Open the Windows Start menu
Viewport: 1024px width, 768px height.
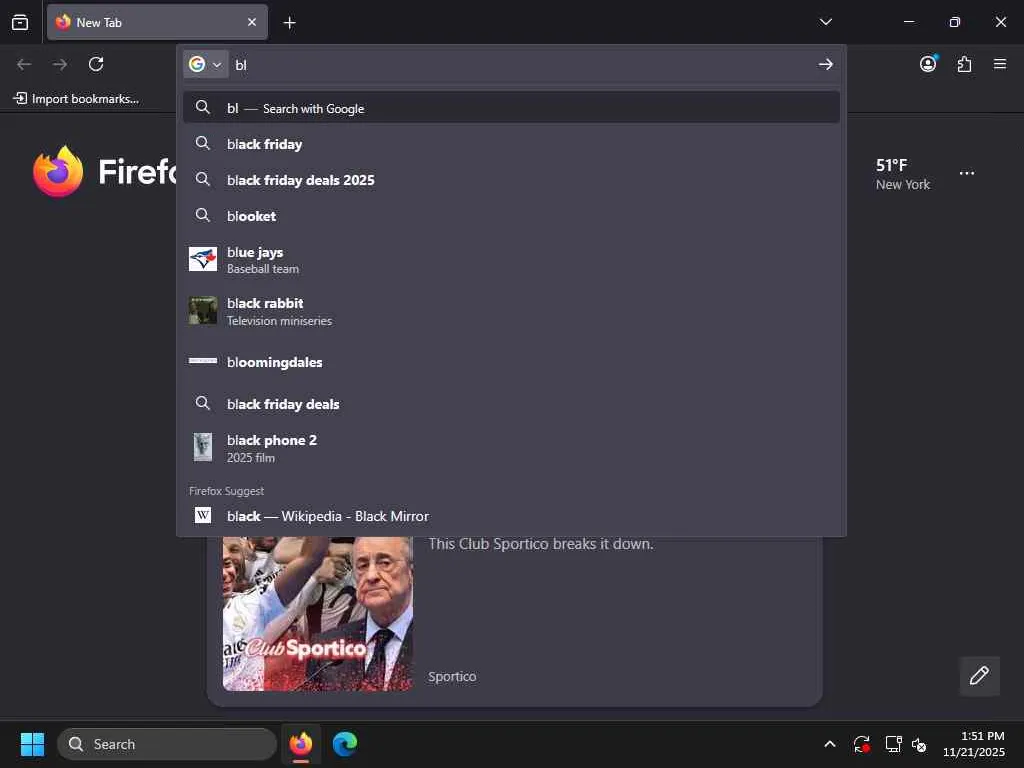pyautogui.click(x=32, y=744)
